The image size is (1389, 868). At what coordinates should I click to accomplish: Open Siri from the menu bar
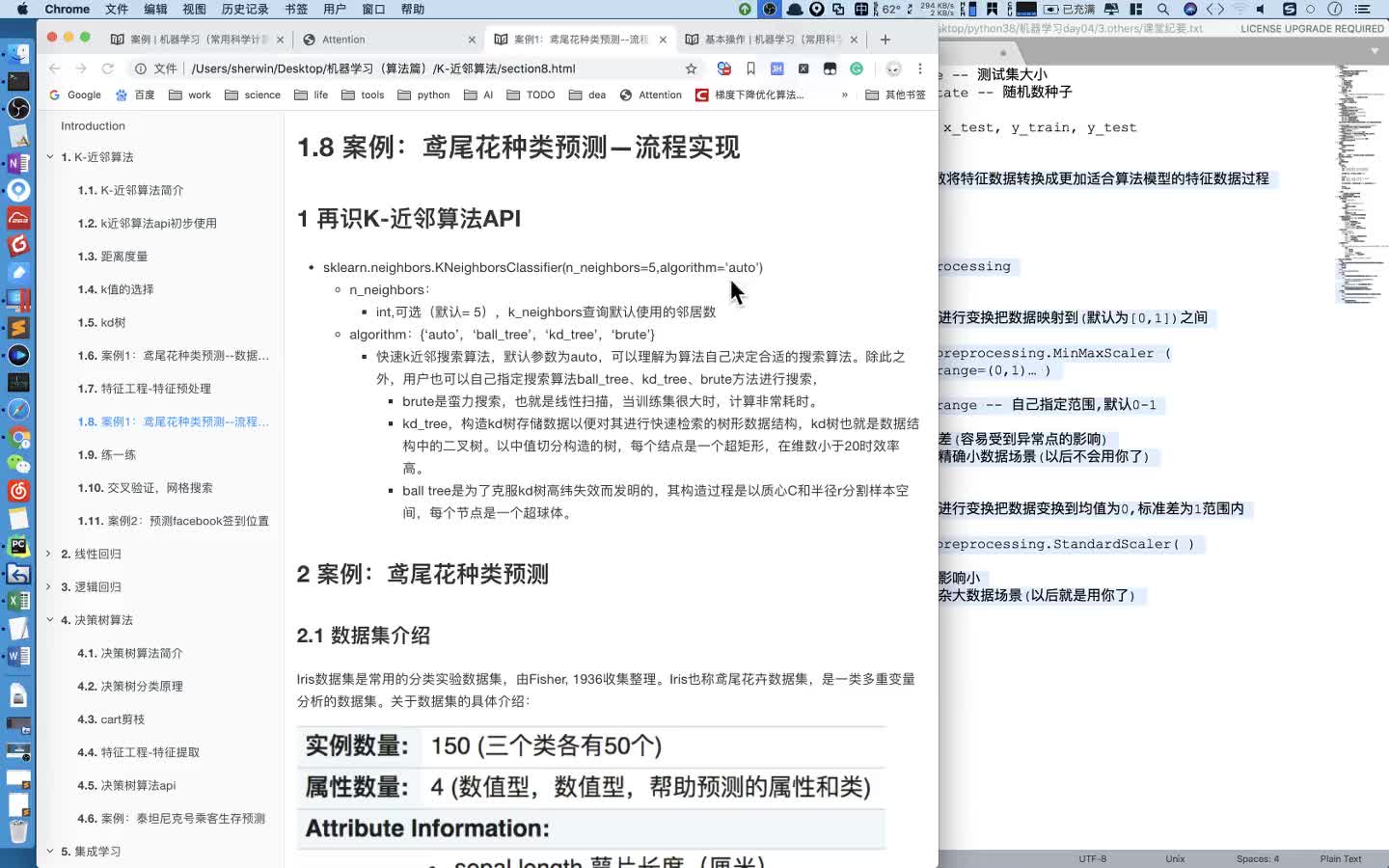point(1190,9)
